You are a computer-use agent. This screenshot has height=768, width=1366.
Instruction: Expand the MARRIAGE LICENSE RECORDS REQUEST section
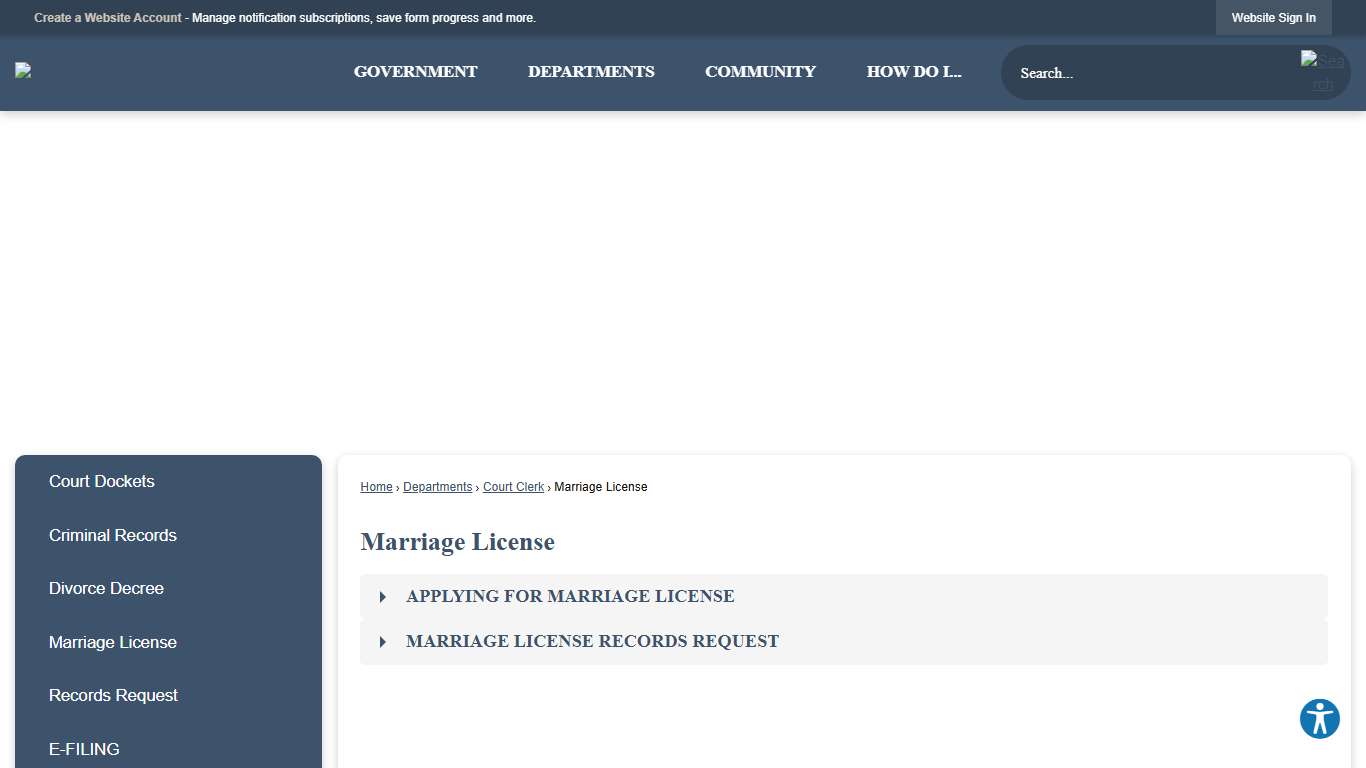(592, 641)
